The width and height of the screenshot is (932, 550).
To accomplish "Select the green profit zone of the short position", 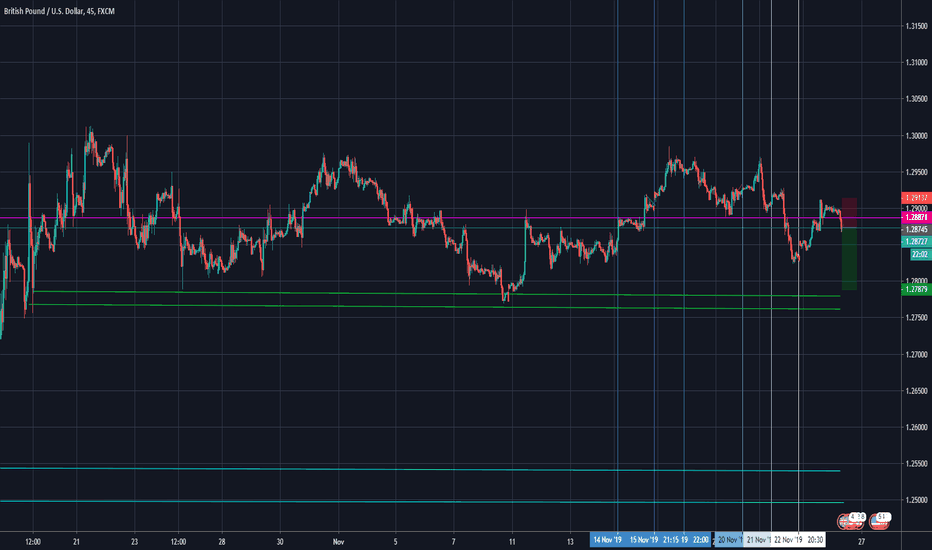I will [849, 259].
